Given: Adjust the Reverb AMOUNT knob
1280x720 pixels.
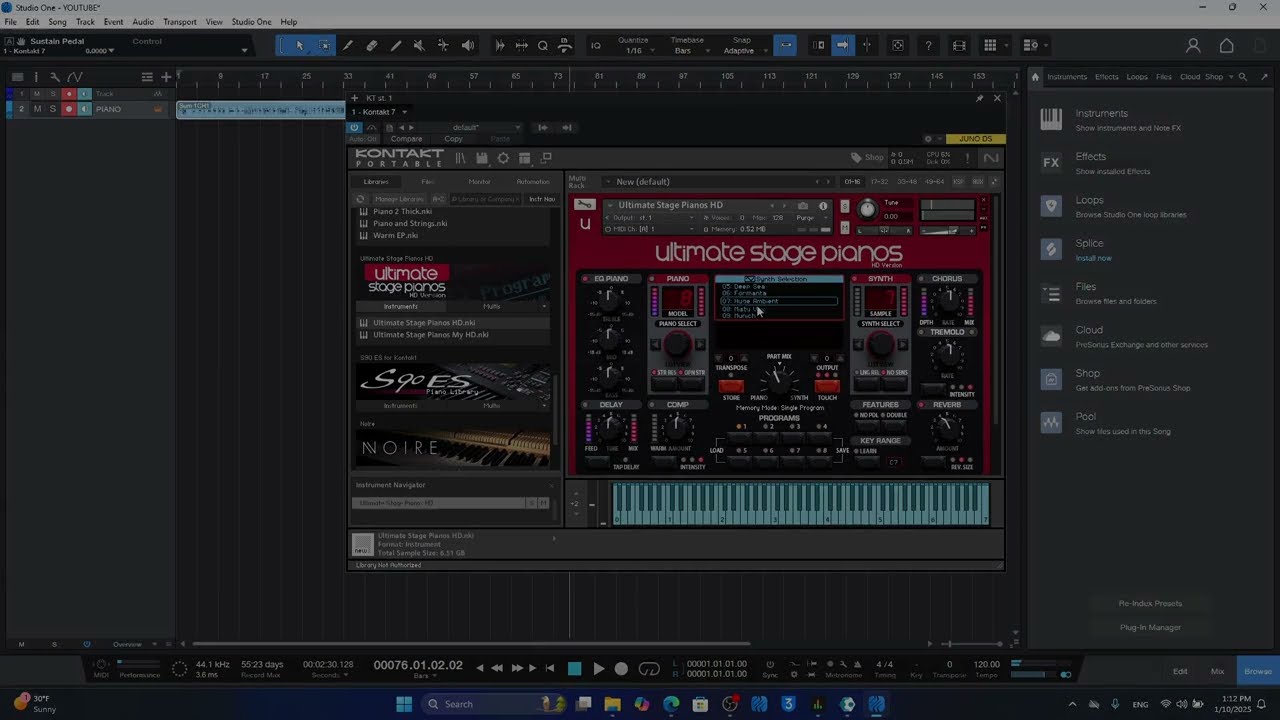Looking at the screenshot, I should coord(946,428).
